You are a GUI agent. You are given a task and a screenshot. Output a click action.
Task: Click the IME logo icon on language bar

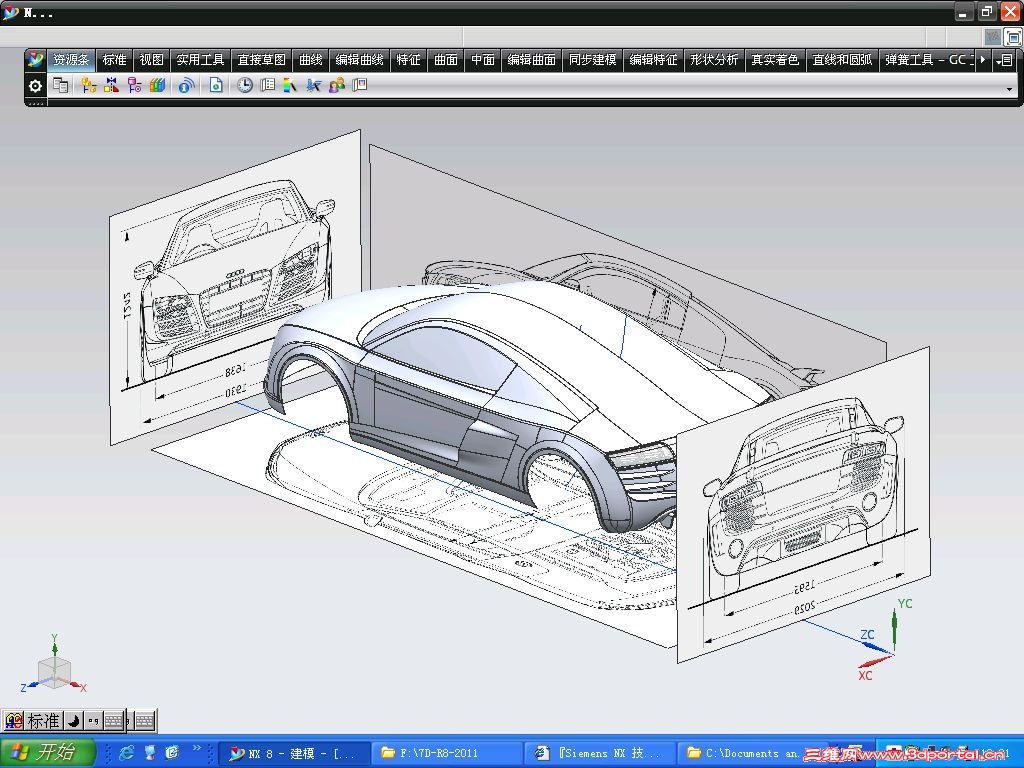tap(13, 721)
